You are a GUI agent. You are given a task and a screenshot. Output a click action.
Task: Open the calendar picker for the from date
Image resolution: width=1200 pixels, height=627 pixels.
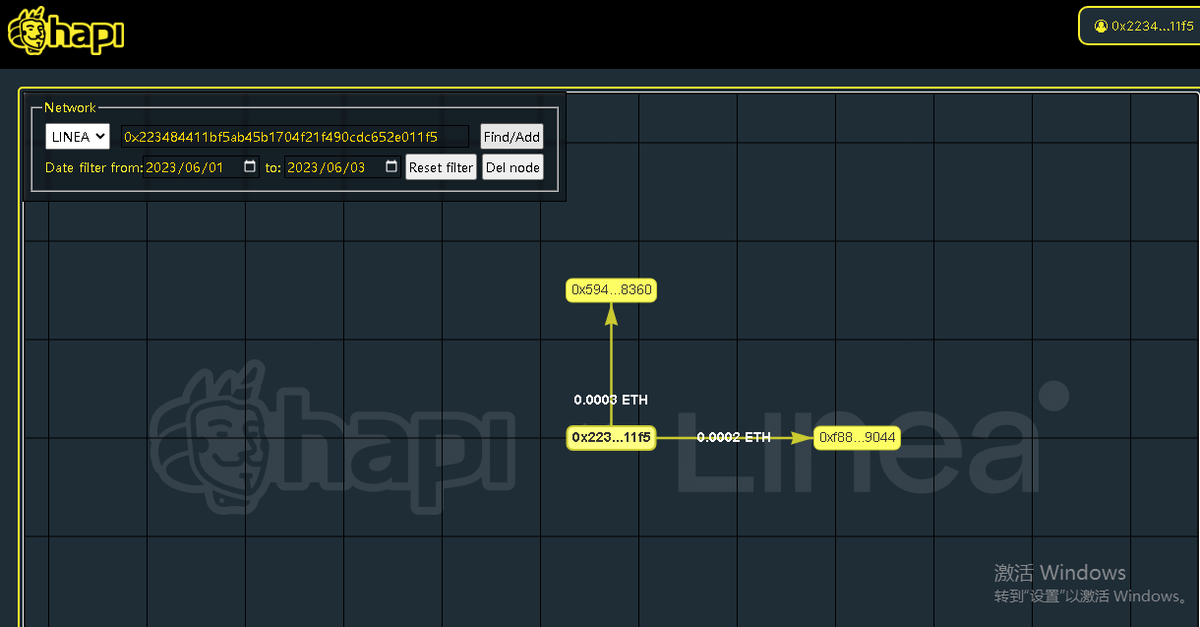click(250, 167)
